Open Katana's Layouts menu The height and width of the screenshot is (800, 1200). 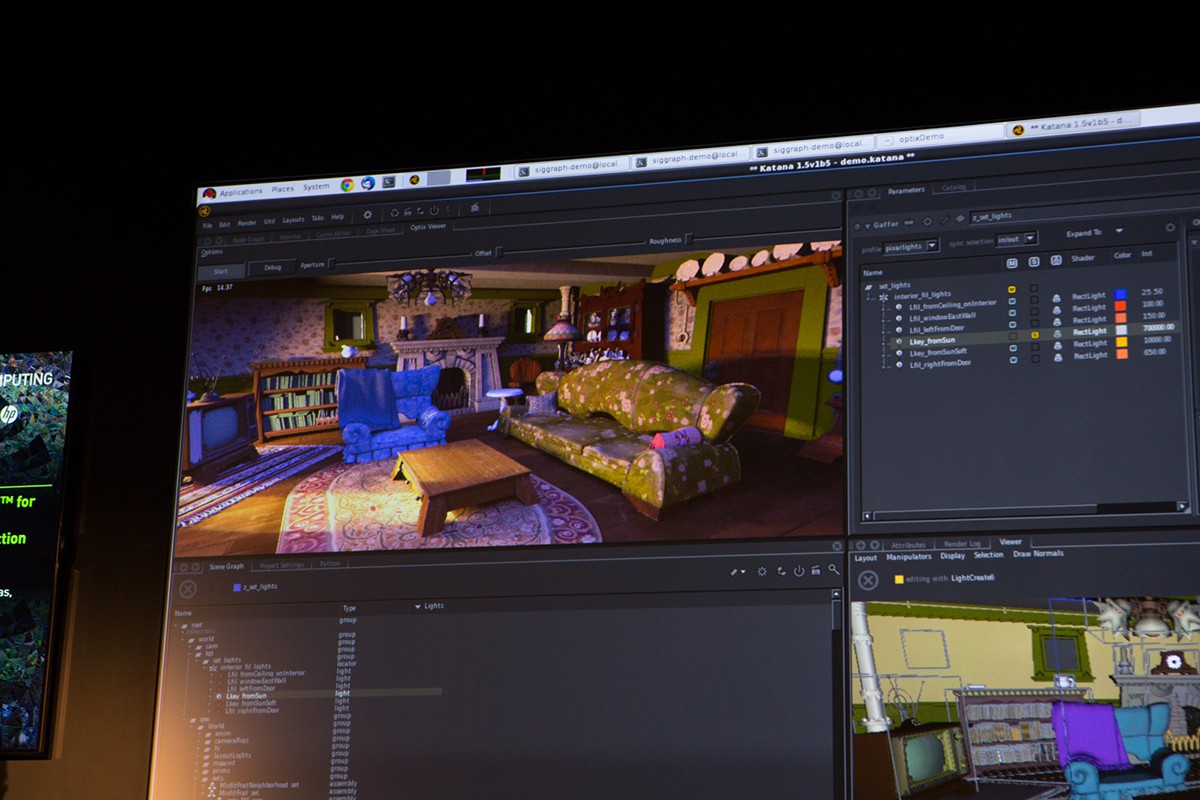pos(293,220)
